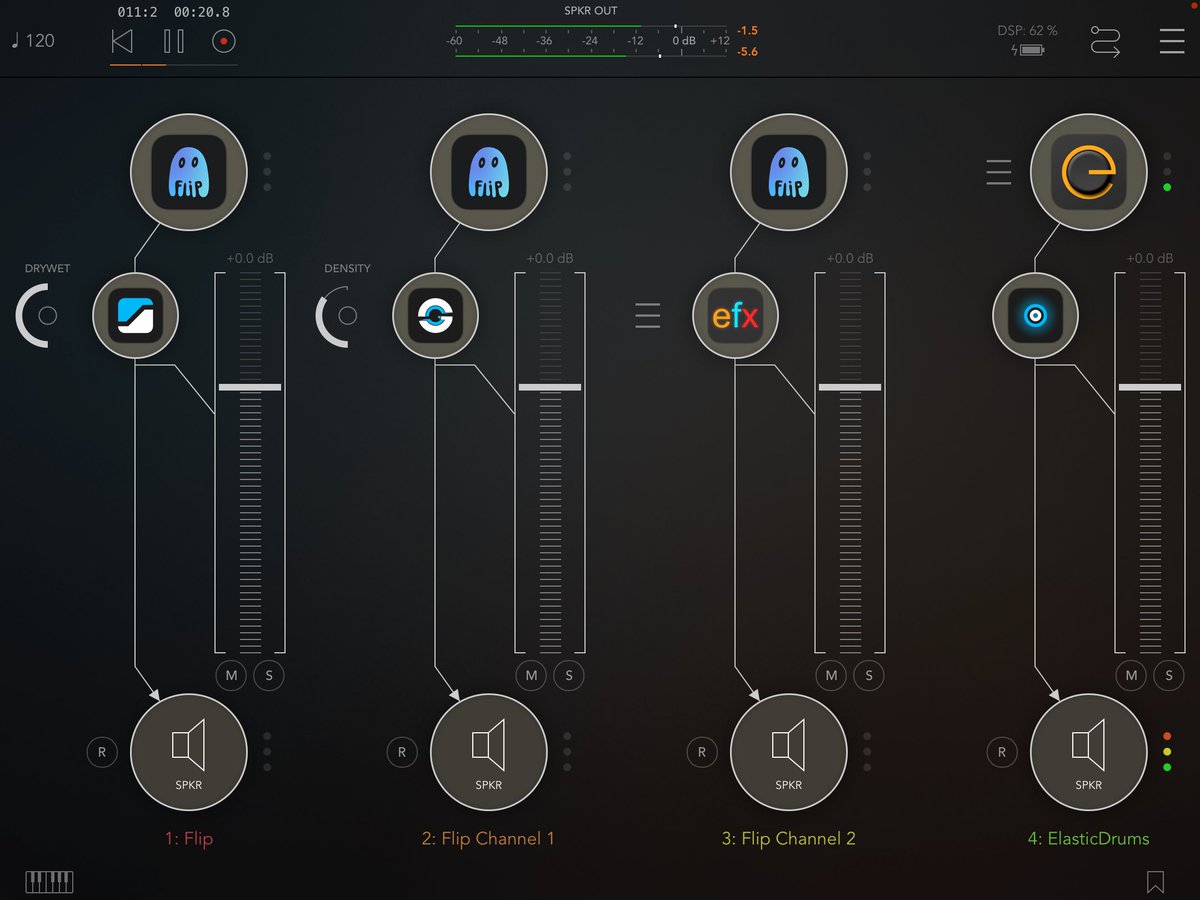Solo channel 1: Flip
The image size is (1200, 900).
pos(269,676)
